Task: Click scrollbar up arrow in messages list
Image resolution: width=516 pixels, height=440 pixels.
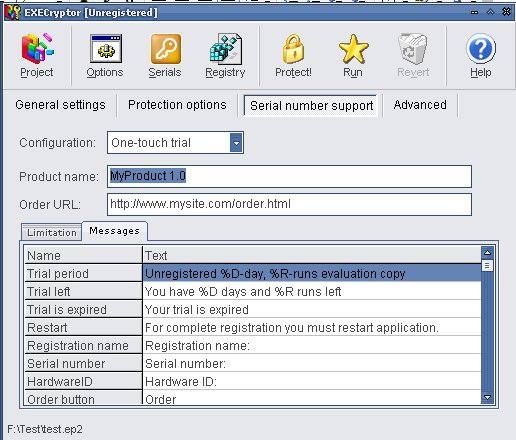Action: (x=487, y=253)
